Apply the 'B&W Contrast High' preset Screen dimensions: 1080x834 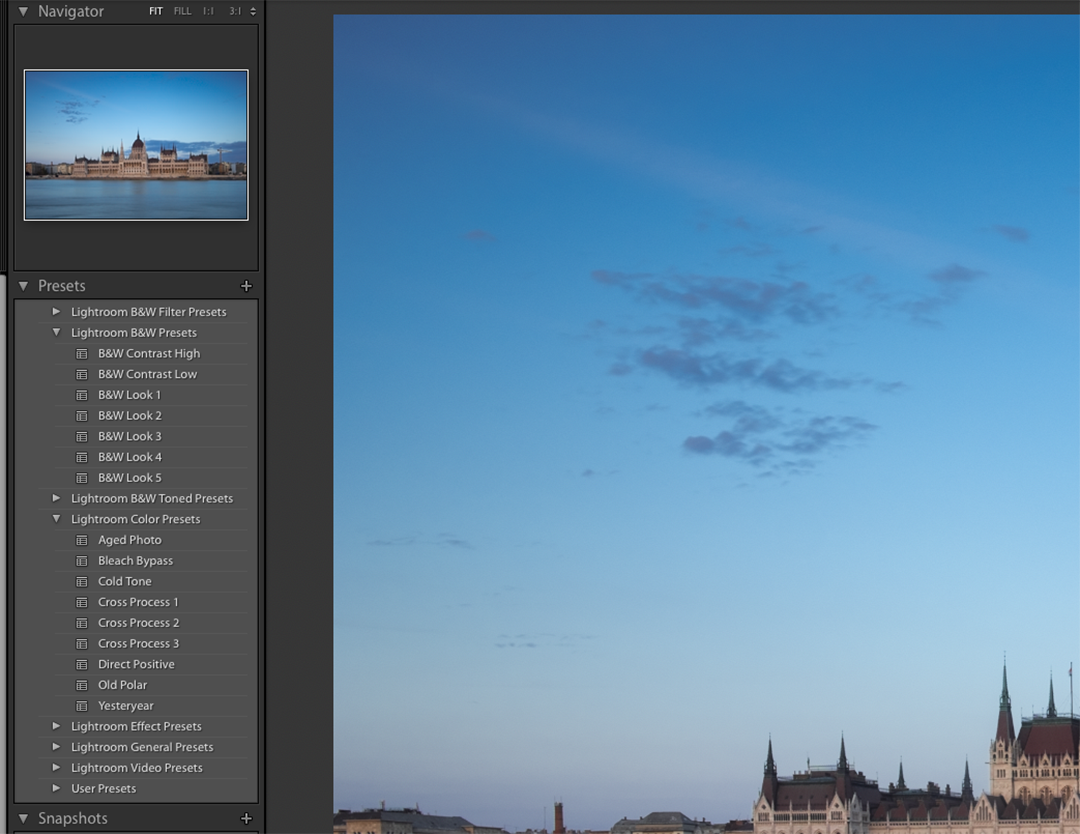click(x=149, y=353)
